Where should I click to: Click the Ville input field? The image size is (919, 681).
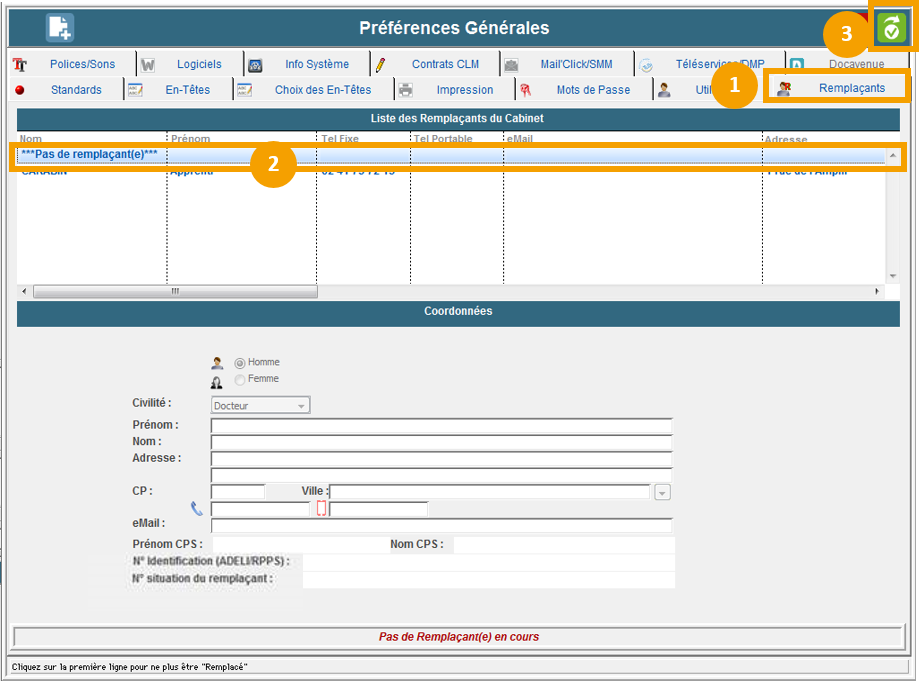coord(491,492)
